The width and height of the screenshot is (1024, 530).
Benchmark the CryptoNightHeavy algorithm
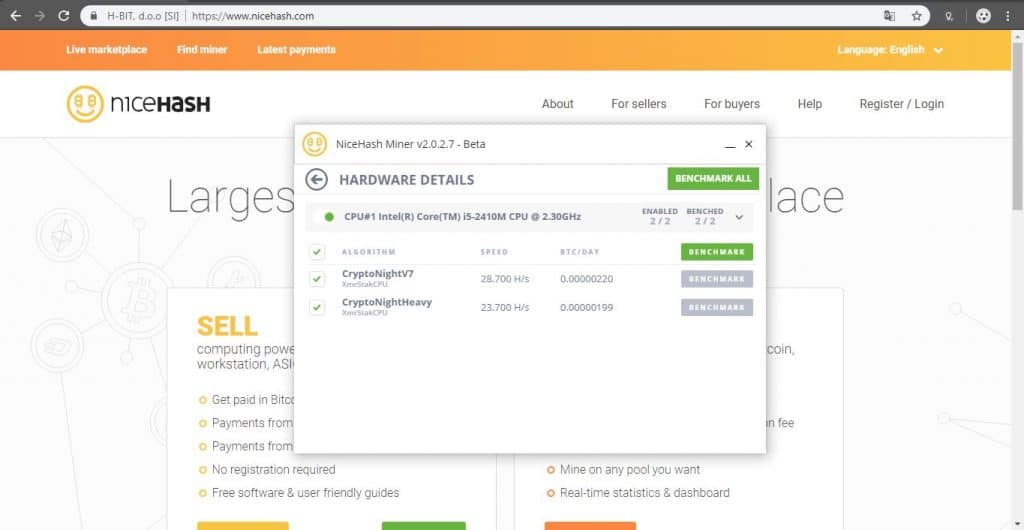coord(716,307)
